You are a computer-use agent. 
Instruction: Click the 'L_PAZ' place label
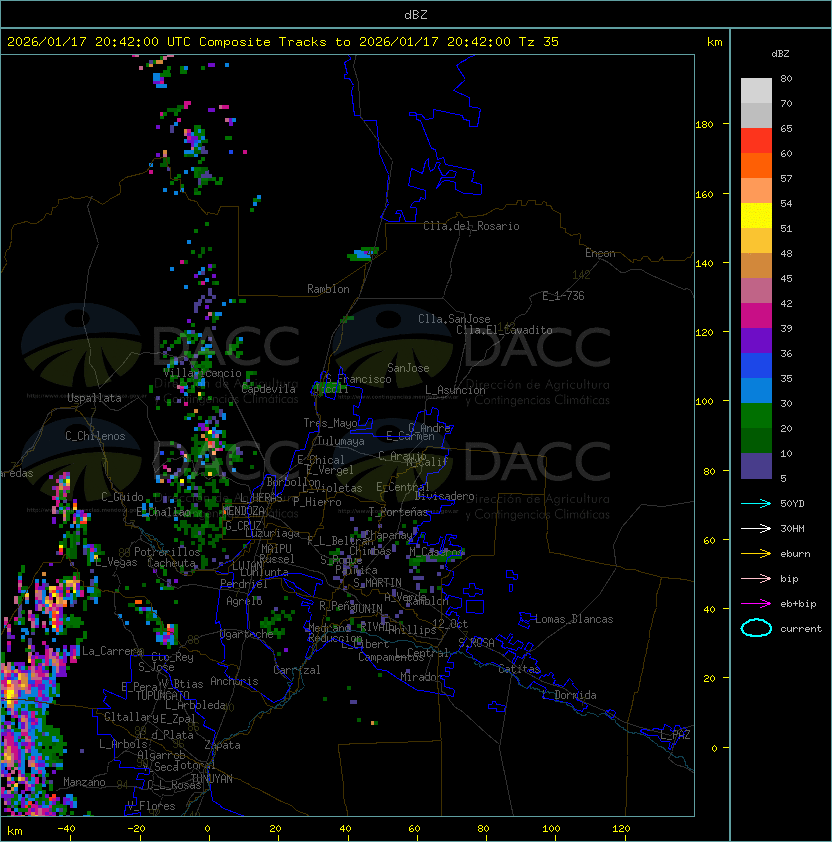(675, 735)
